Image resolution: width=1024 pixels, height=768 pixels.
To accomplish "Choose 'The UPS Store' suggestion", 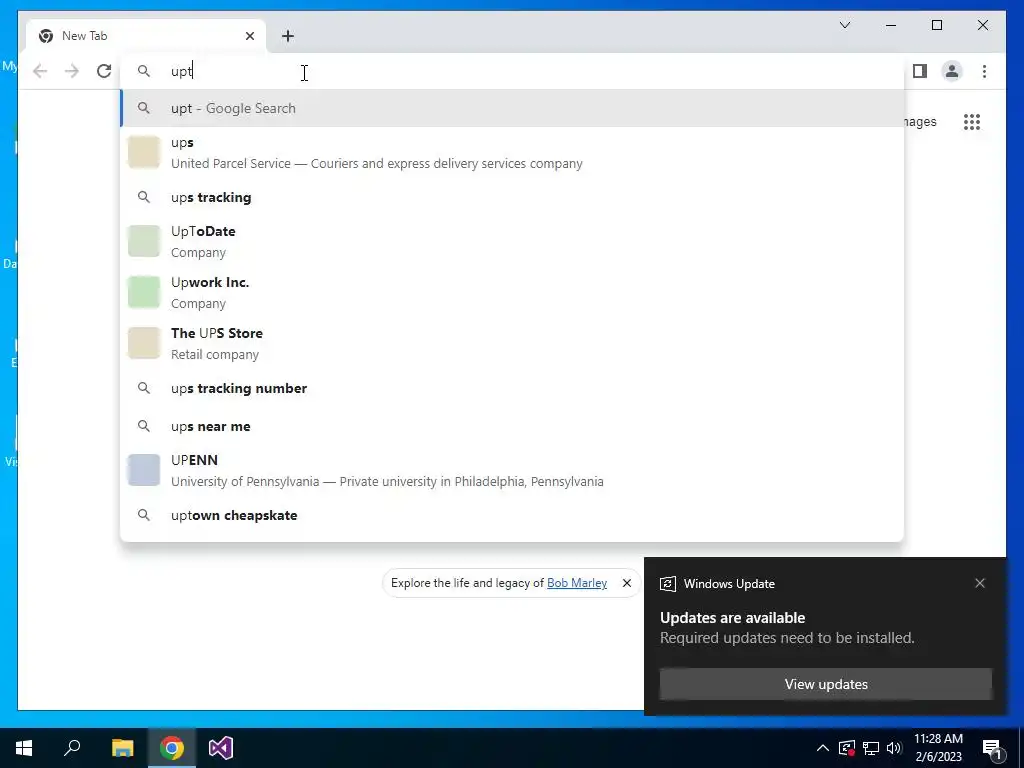I will pyautogui.click(x=512, y=343).
